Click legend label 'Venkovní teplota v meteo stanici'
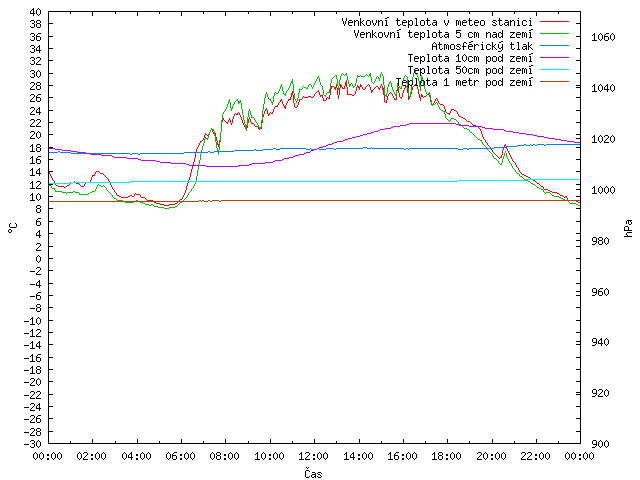Screen dimensions: 640x480 437,22
